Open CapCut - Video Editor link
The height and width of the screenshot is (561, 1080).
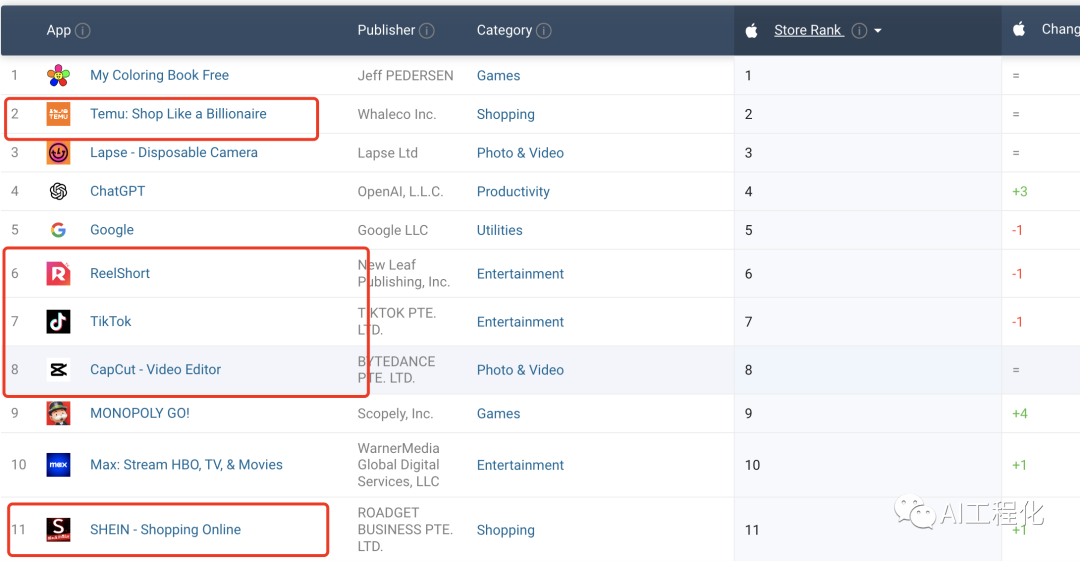pos(156,369)
